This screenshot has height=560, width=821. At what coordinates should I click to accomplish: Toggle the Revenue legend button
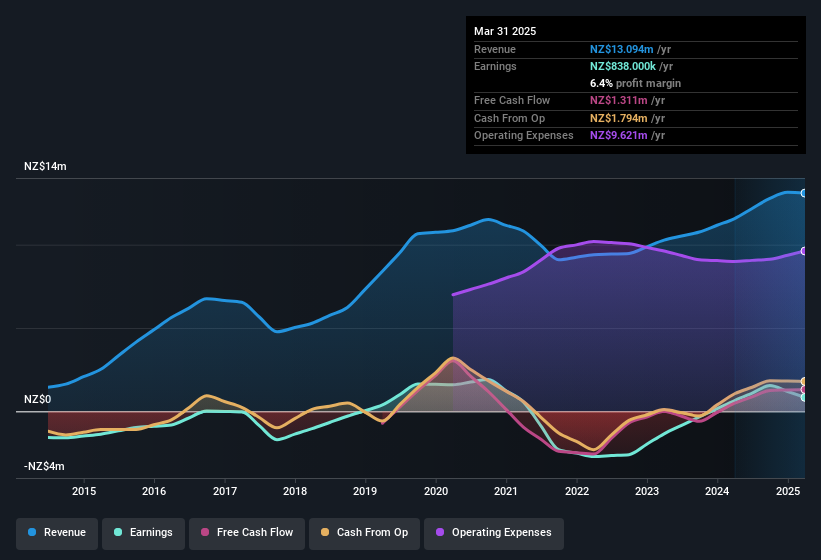click(x=57, y=533)
